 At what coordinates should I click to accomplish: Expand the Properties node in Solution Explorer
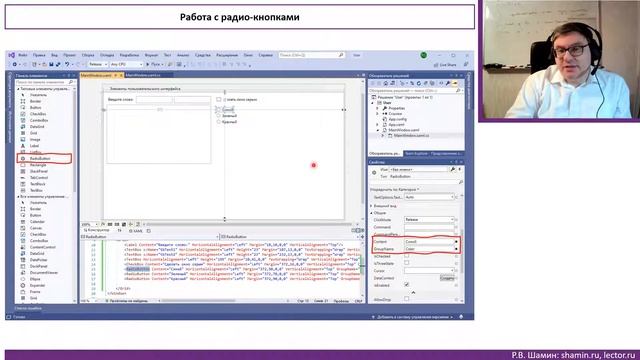click(x=378, y=109)
